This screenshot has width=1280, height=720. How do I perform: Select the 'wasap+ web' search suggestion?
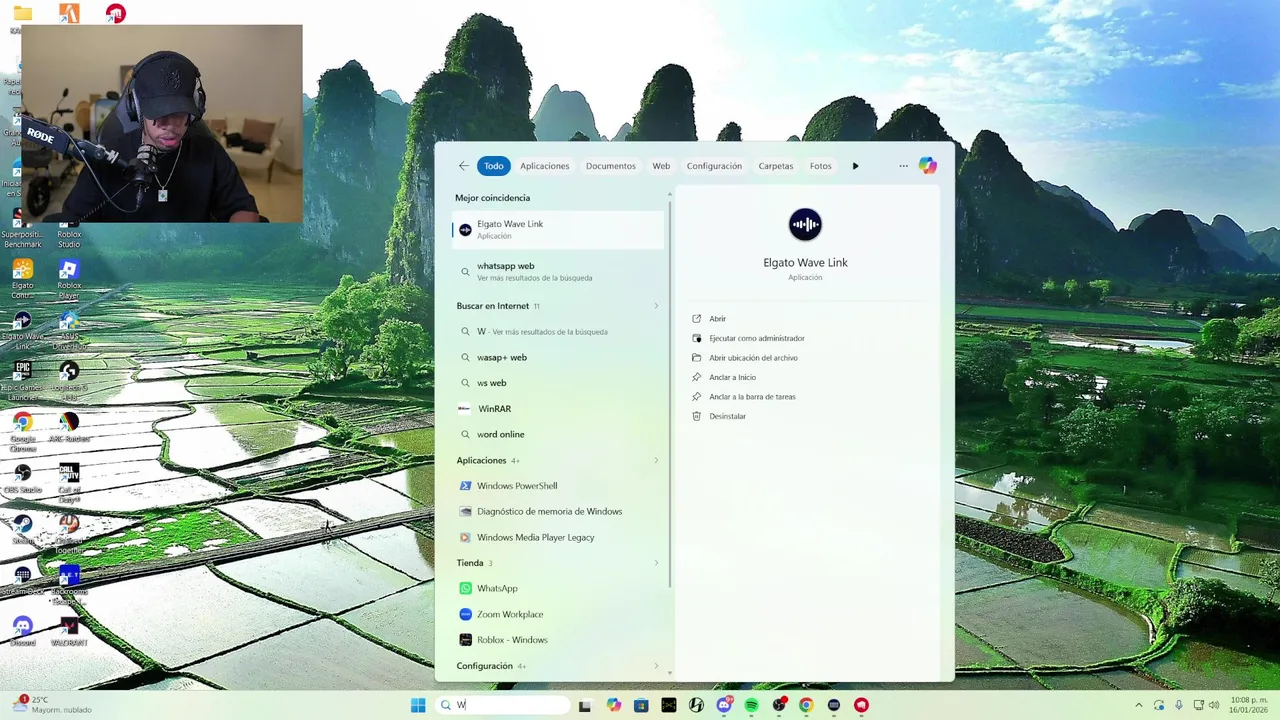557,357
